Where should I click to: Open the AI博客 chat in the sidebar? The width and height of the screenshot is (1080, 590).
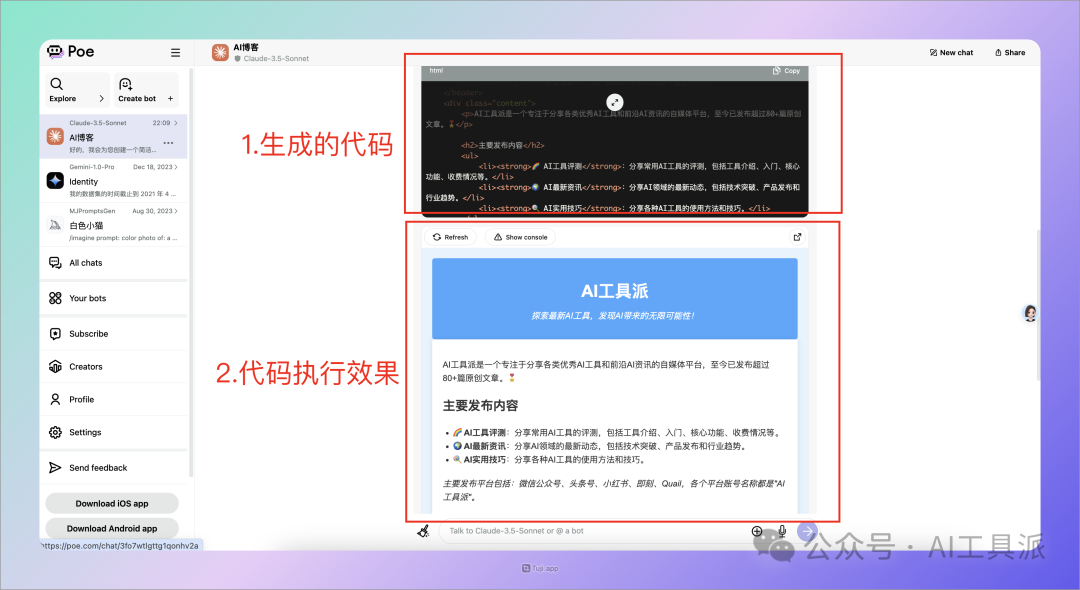point(114,136)
